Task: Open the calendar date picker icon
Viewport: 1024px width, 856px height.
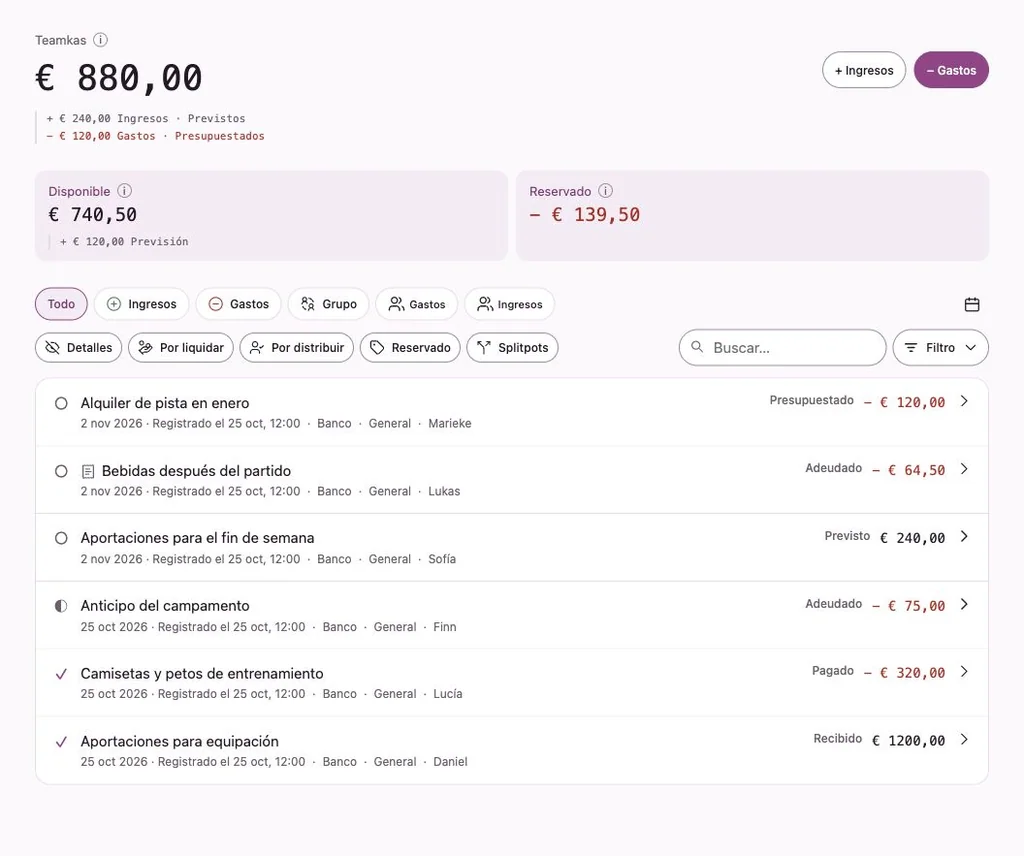Action: tap(972, 304)
